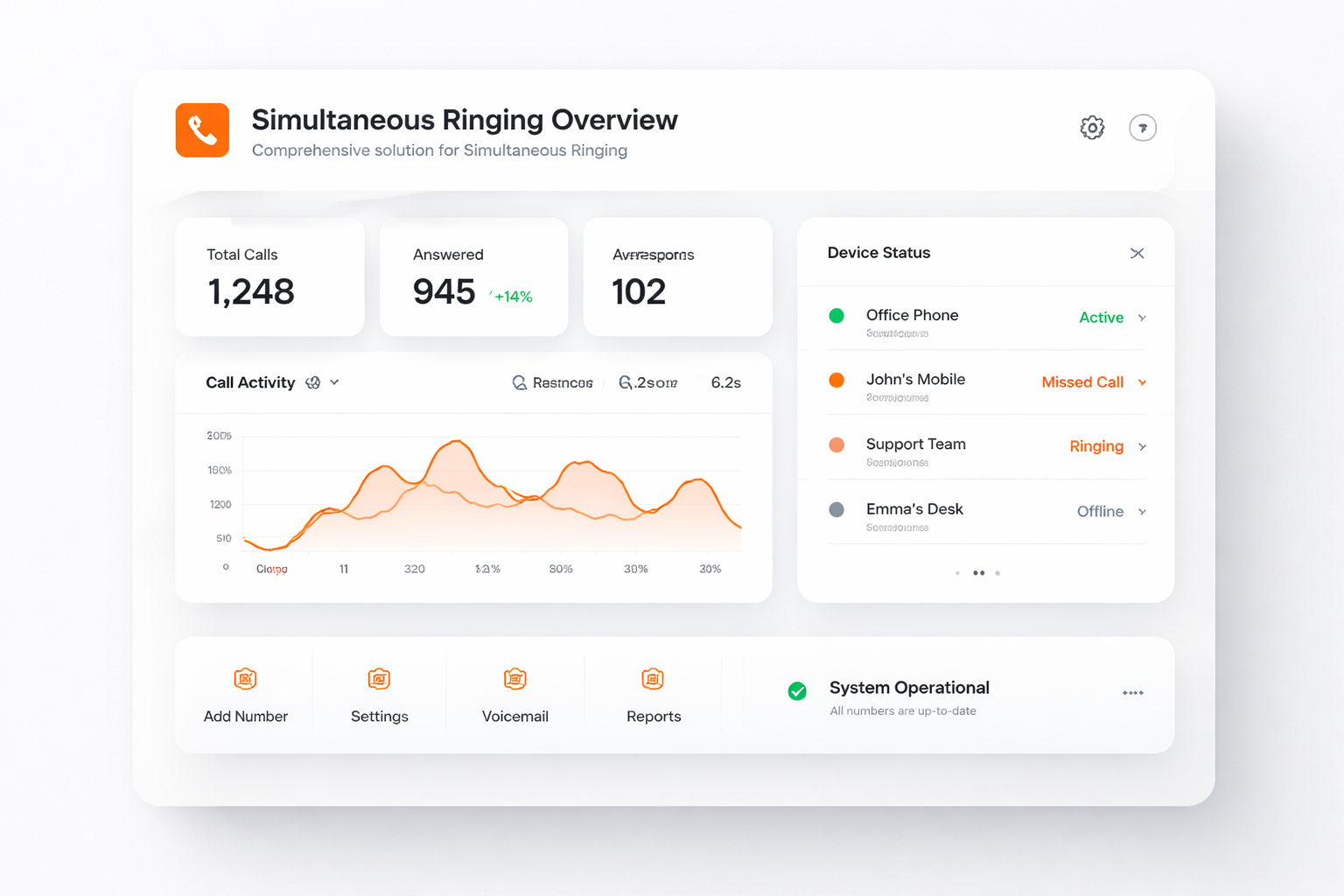Click the Total Calls stat card

(x=269, y=276)
